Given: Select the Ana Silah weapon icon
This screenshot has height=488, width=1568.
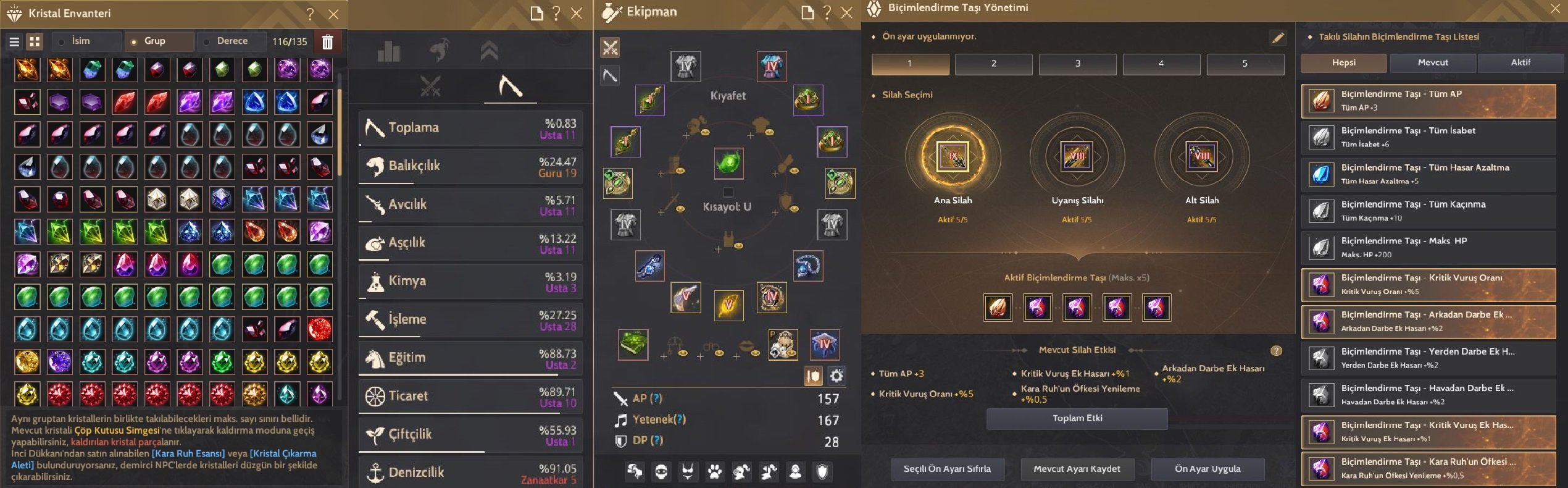Looking at the screenshot, I should tap(953, 156).
